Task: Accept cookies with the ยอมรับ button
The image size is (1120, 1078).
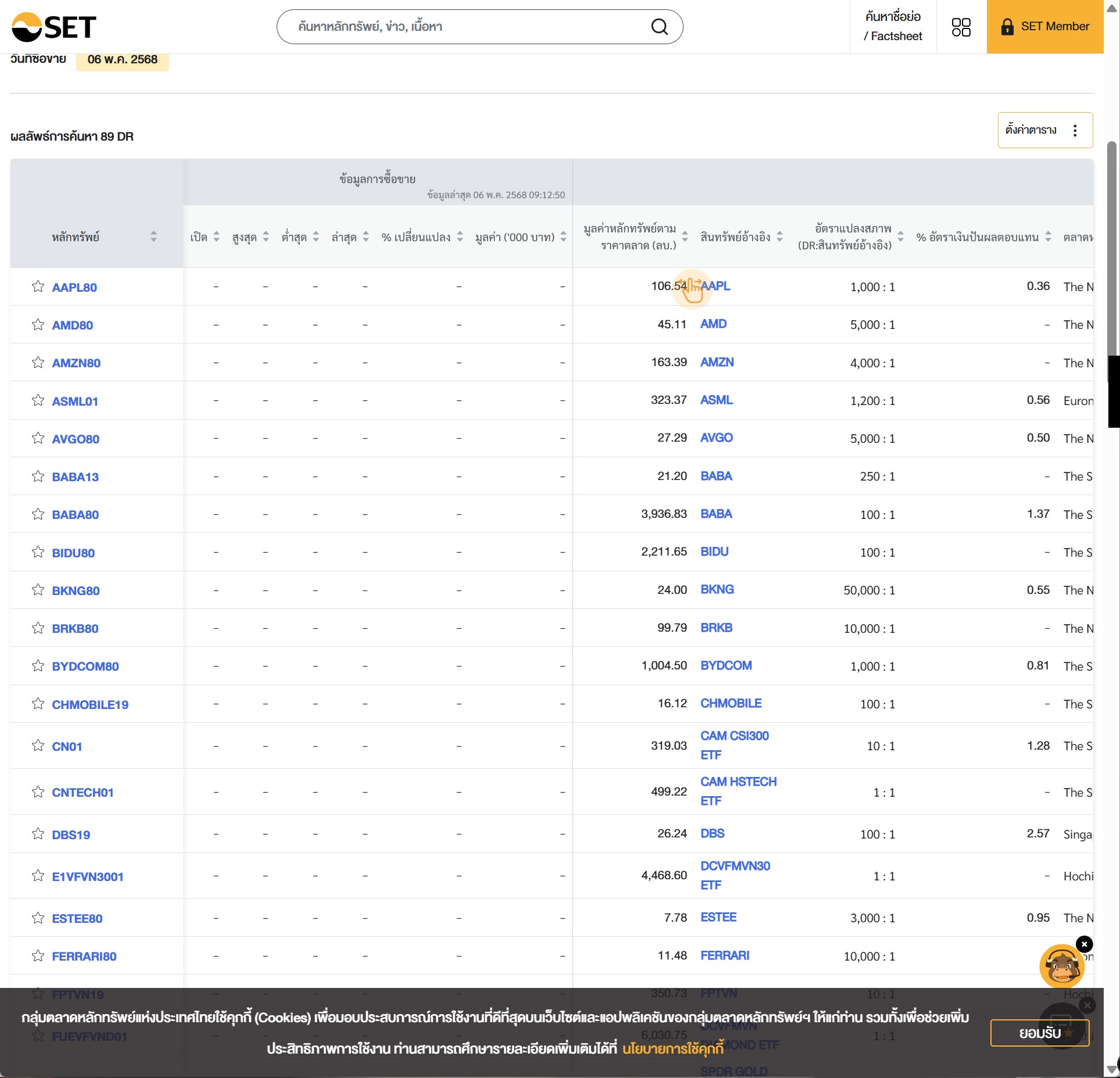Action: click(x=1039, y=1033)
